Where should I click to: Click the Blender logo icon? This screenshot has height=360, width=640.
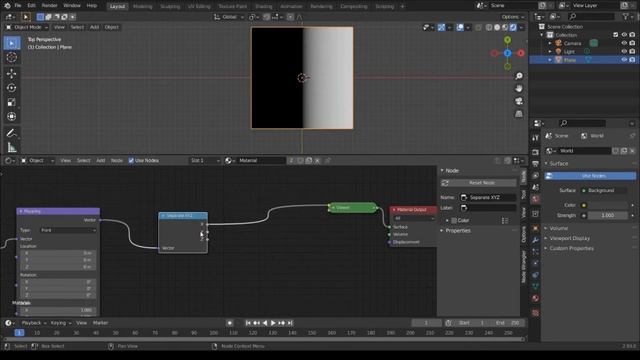click(x=7, y=6)
